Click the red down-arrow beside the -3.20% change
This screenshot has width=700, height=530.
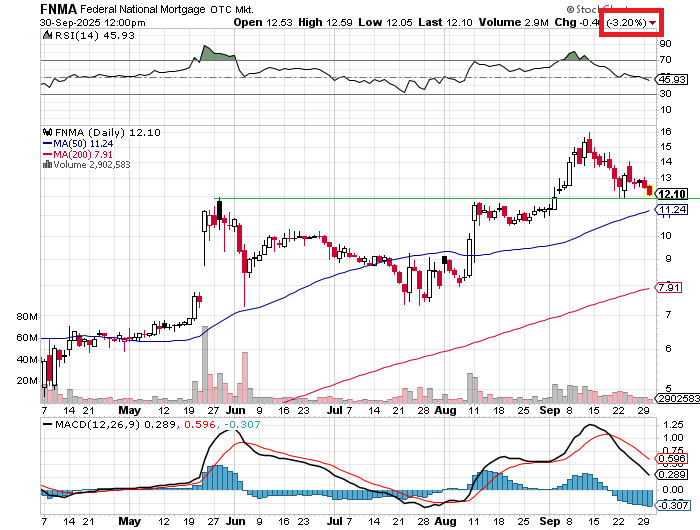653,23
